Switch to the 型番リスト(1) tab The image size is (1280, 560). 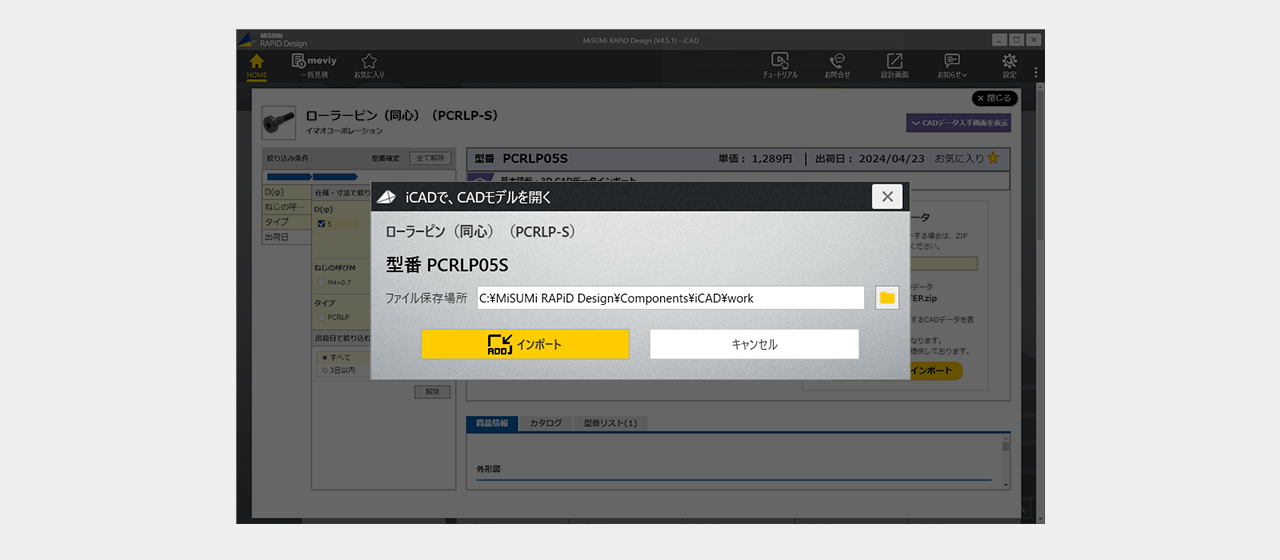click(x=610, y=423)
